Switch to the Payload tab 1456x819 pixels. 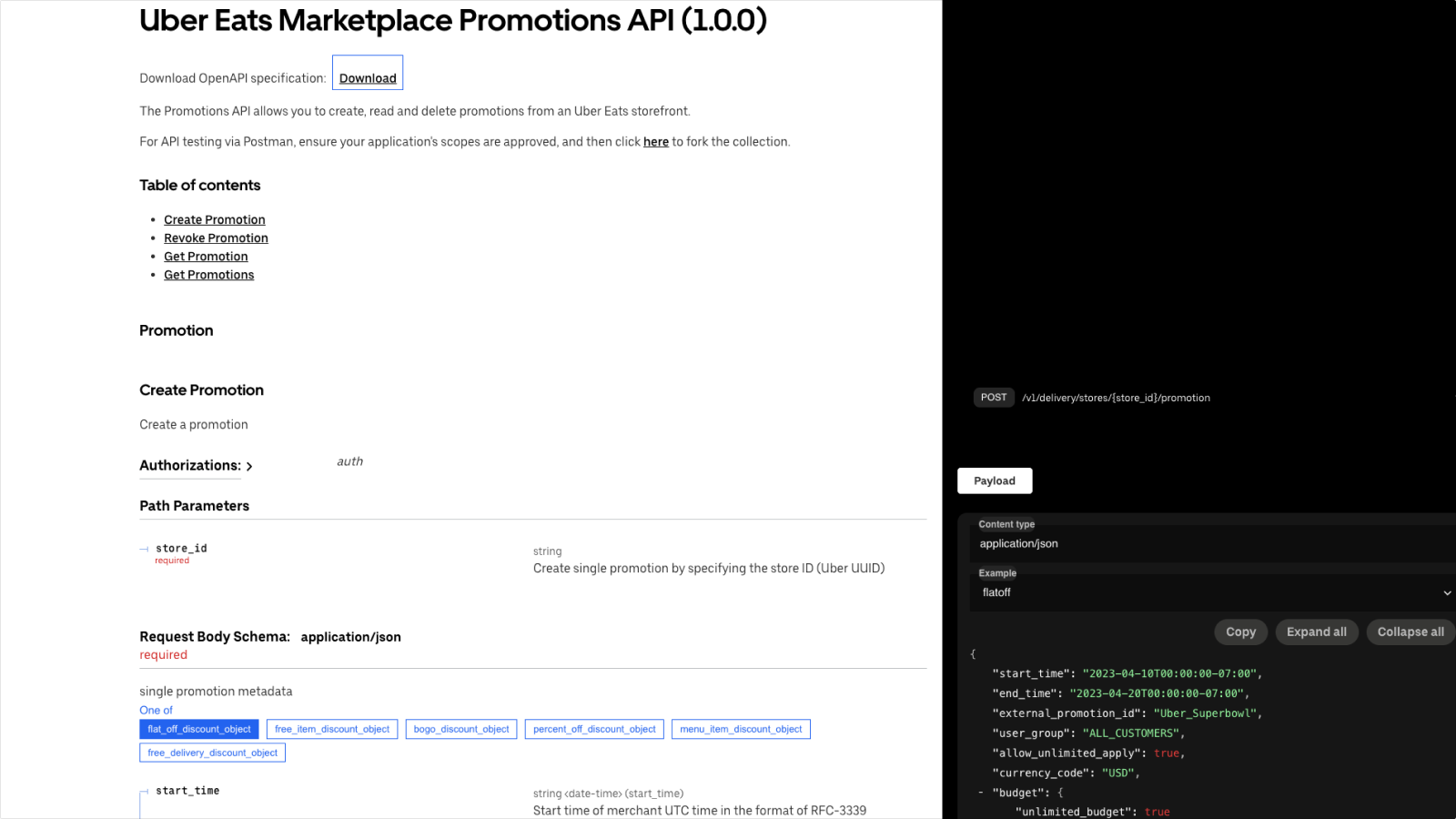pyautogui.click(x=995, y=480)
